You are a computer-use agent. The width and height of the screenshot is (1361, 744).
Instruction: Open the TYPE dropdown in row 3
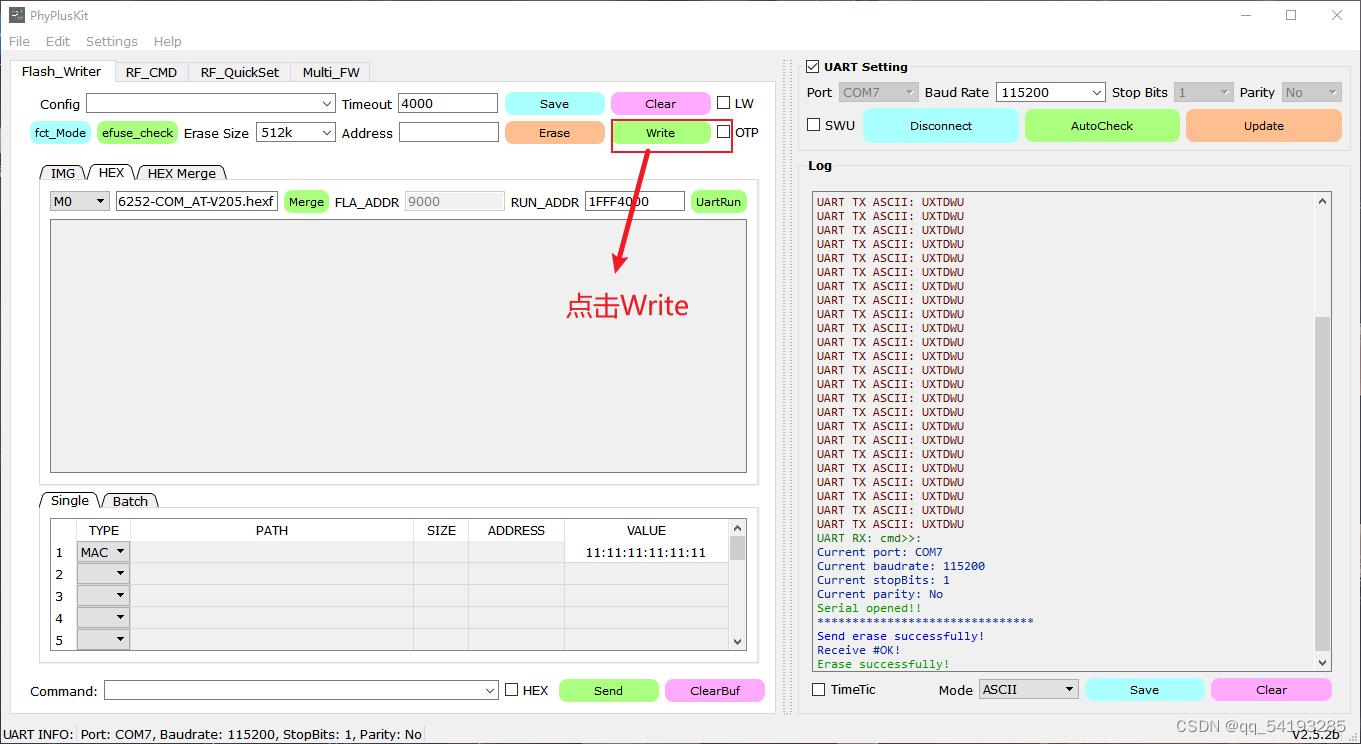(104, 596)
